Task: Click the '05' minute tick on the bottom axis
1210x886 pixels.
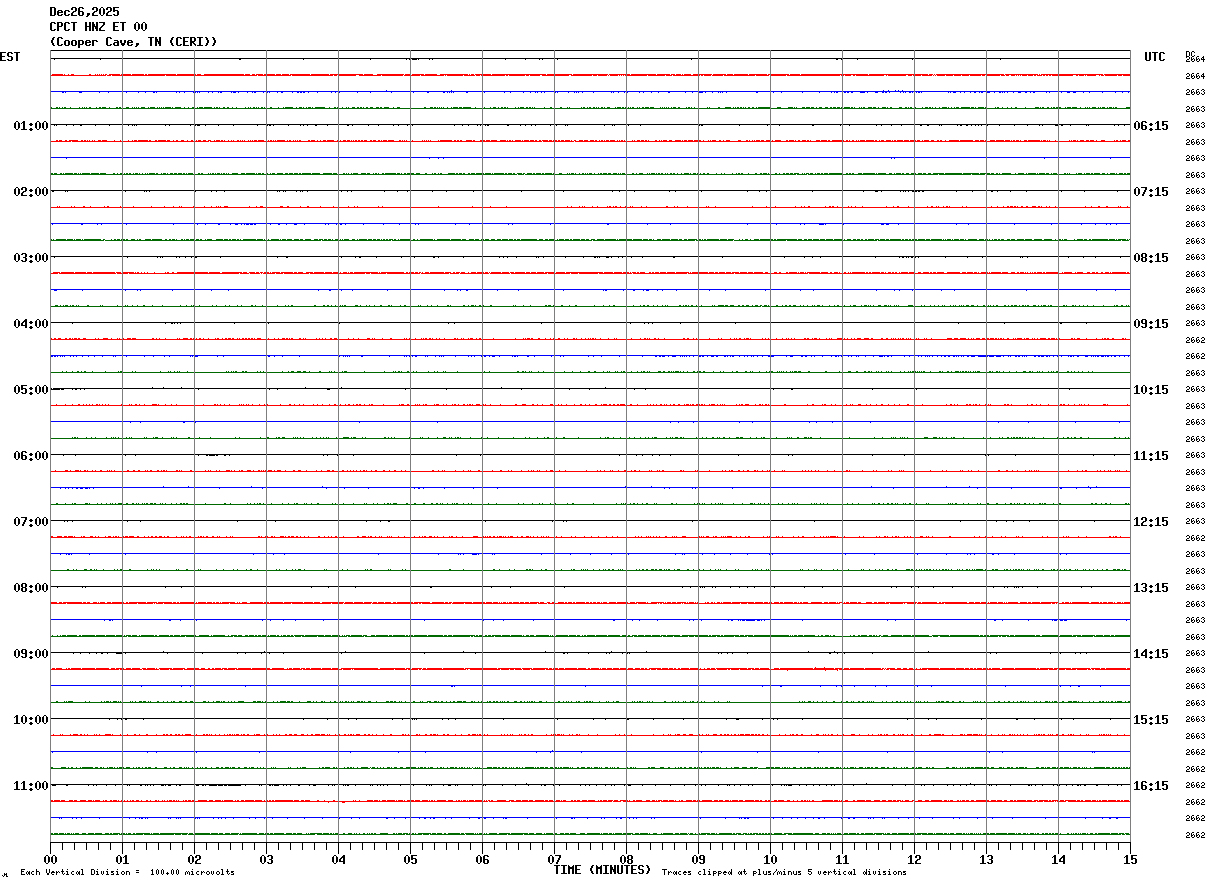Action: pos(411,859)
